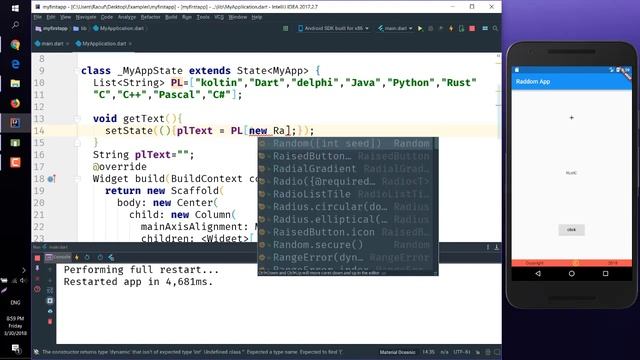640x360 pixels.
Task: Open the Refactor menu
Action: [150, 17]
